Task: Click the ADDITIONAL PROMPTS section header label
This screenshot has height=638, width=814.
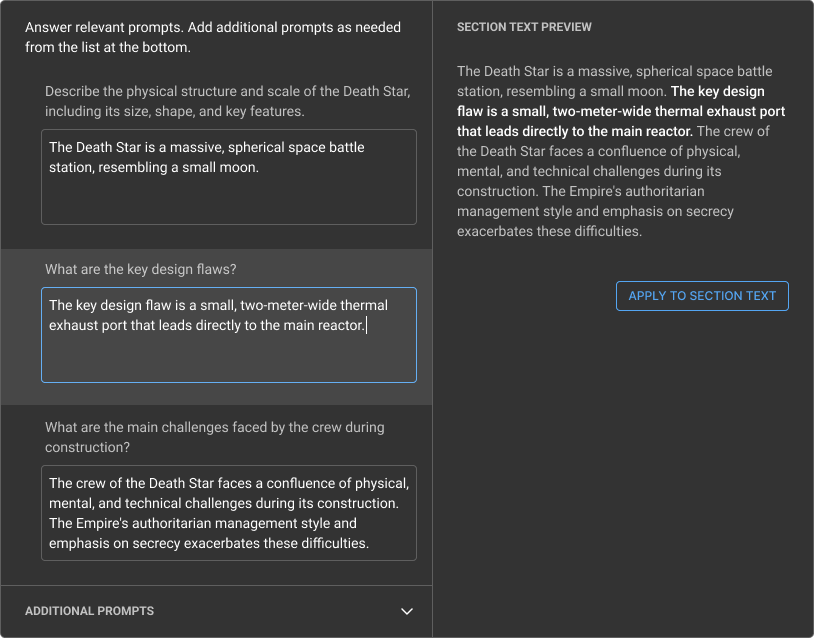Action: 90,611
